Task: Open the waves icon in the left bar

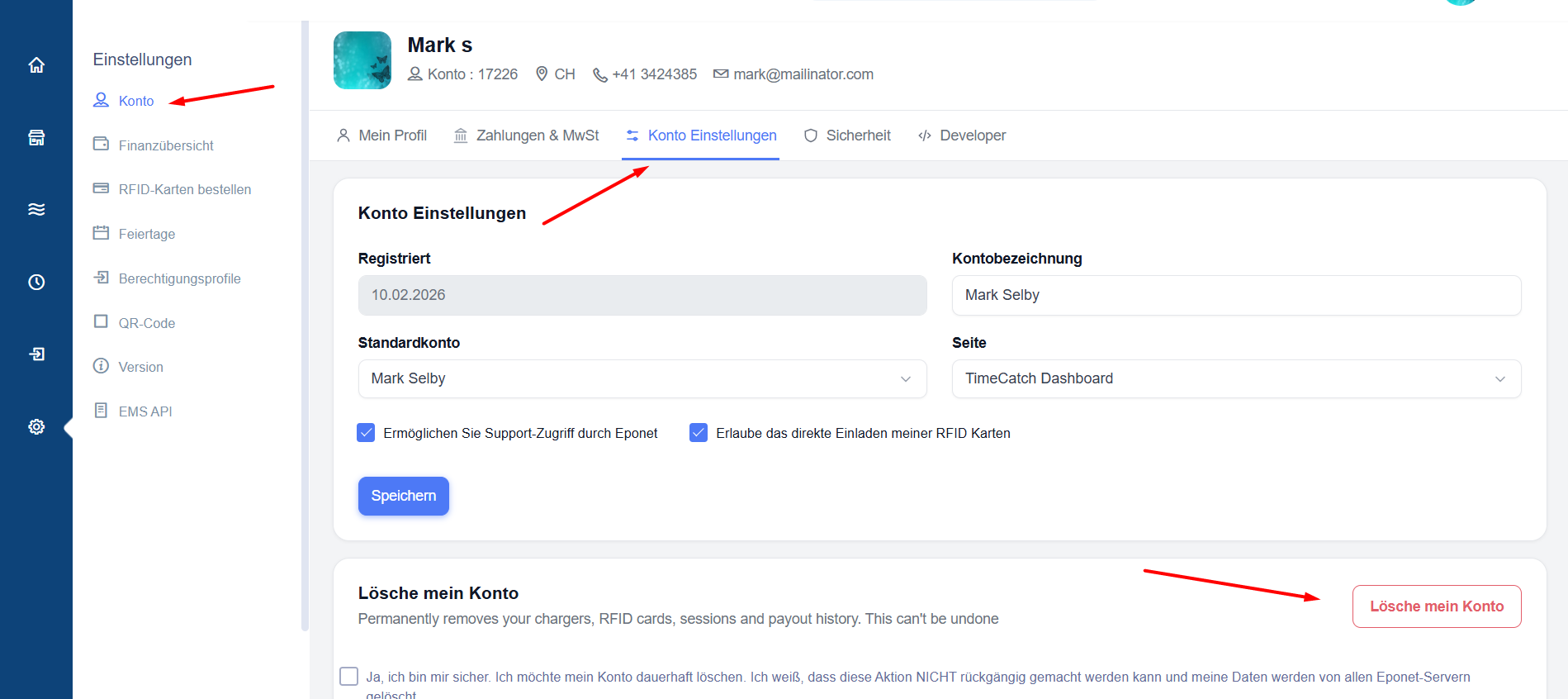Action: (x=36, y=209)
